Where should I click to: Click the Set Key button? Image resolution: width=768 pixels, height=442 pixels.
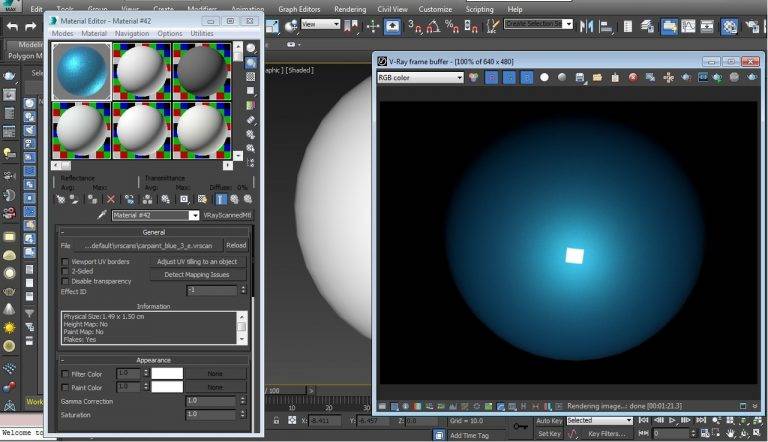[x=549, y=434]
